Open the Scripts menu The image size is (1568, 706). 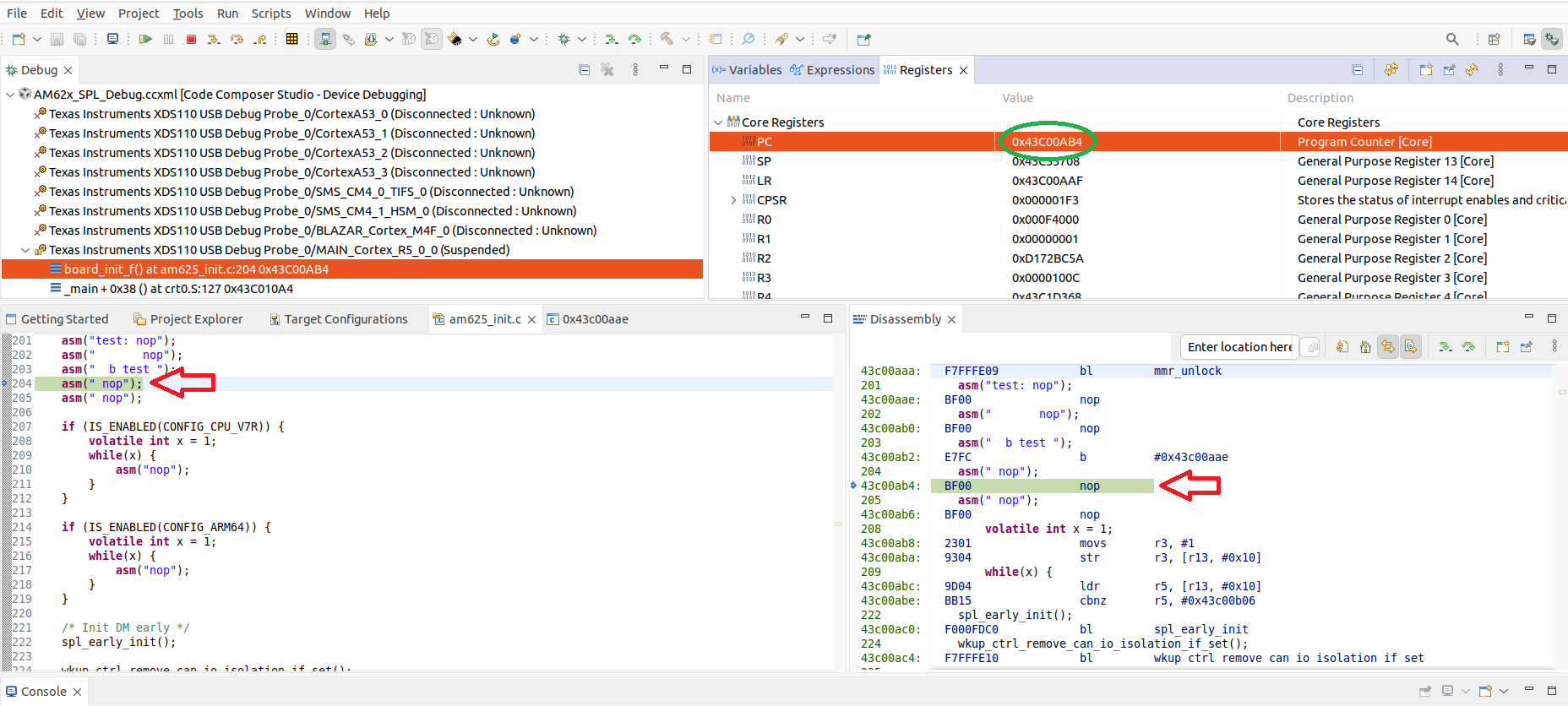pos(270,14)
